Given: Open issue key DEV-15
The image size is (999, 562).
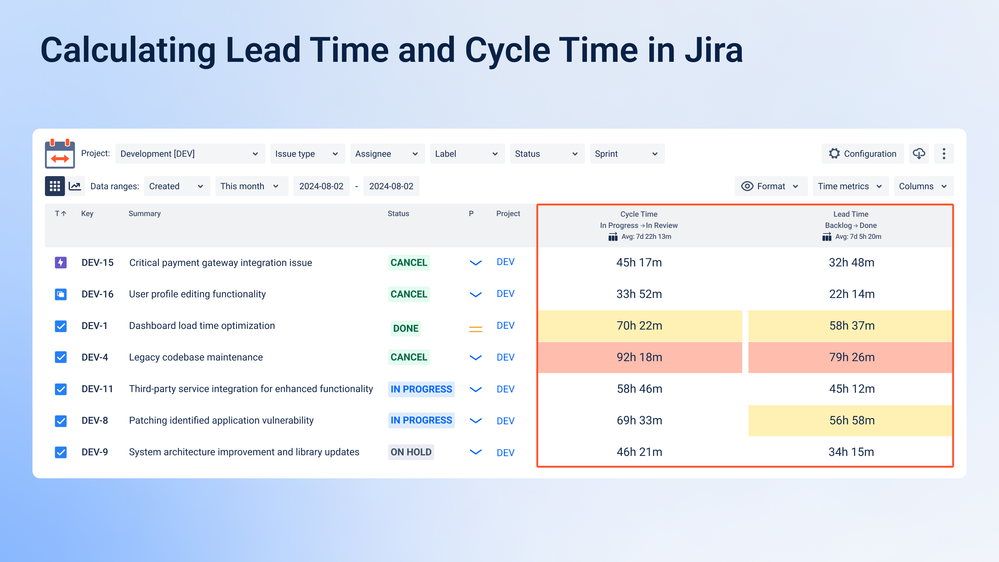Looking at the screenshot, I should 97,263.
